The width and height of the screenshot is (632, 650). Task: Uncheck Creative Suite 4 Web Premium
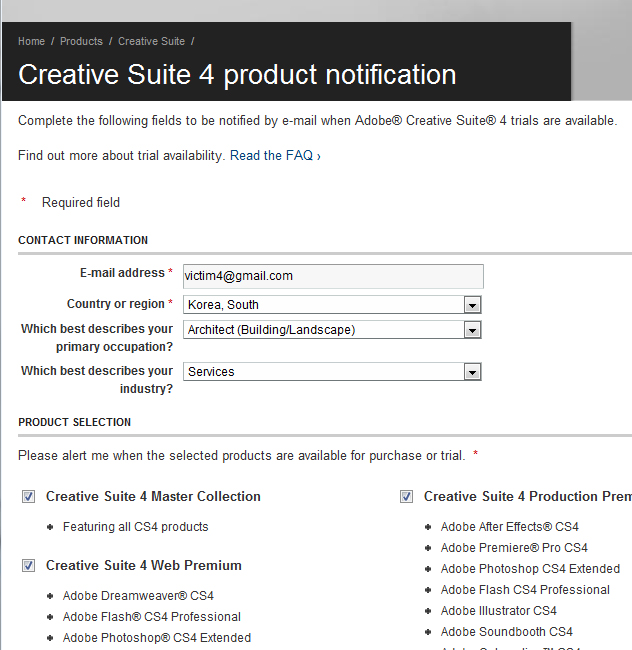point(29,565)
